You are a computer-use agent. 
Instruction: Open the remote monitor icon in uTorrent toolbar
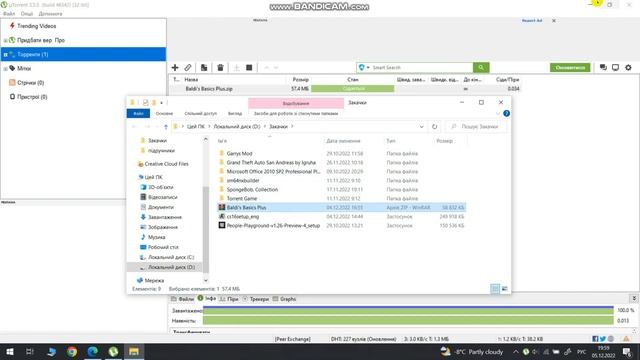tap(616, 67)
